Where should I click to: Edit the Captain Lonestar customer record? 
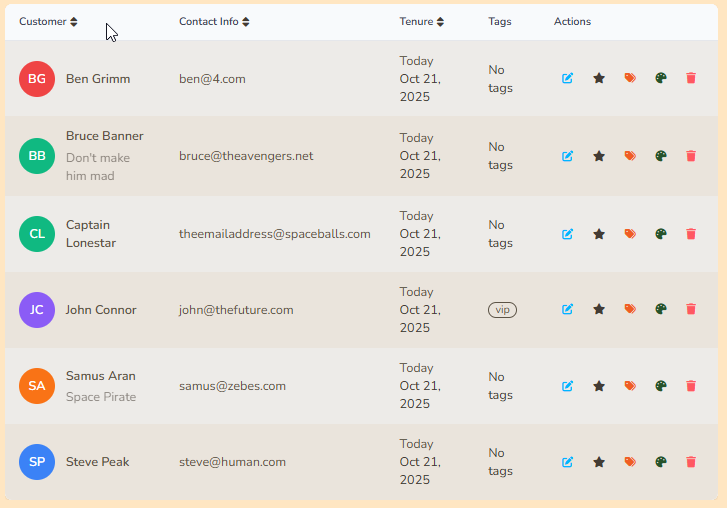coord(568,234)
